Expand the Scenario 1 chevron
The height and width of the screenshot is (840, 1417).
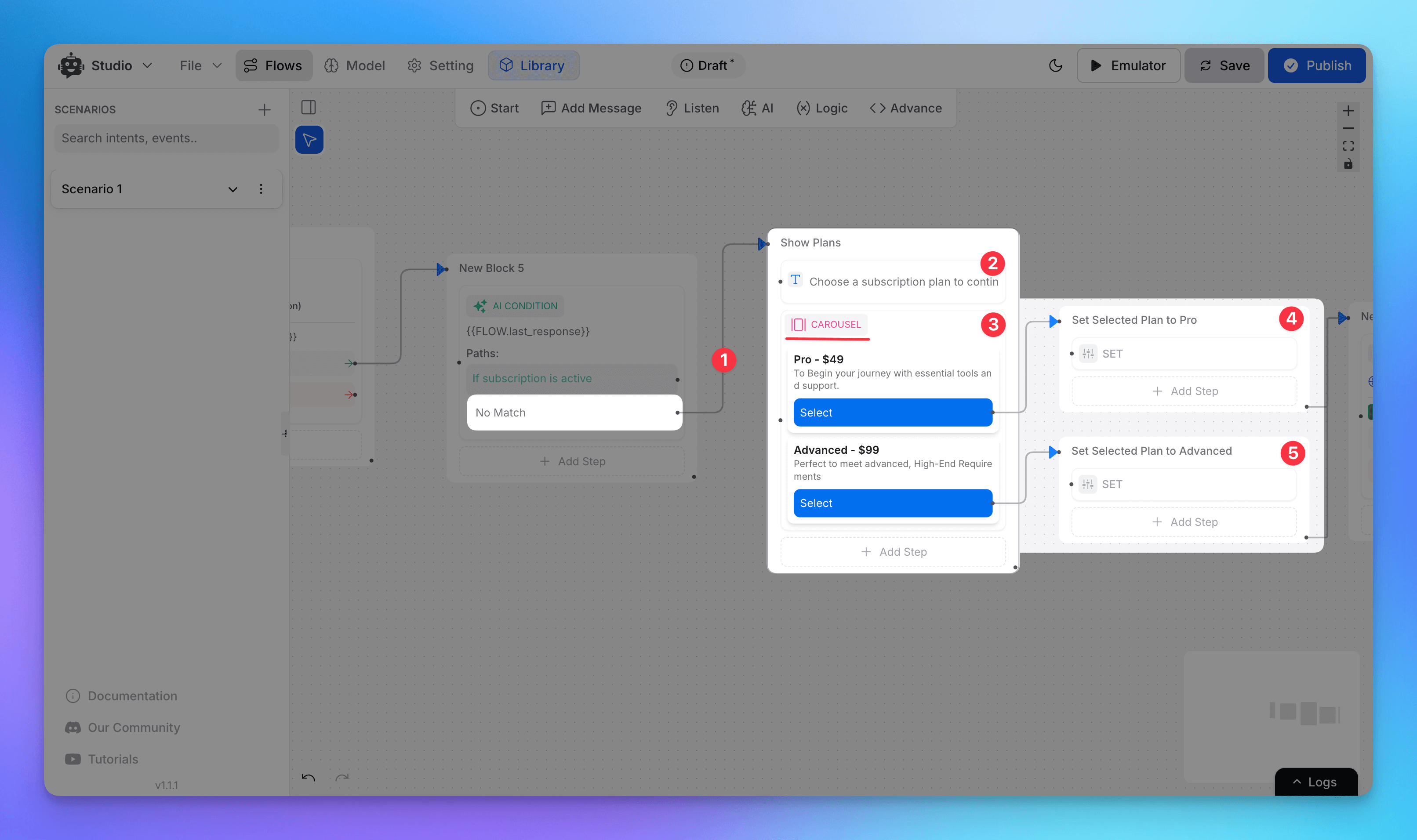pyautogui.click(x=233, y=189)
